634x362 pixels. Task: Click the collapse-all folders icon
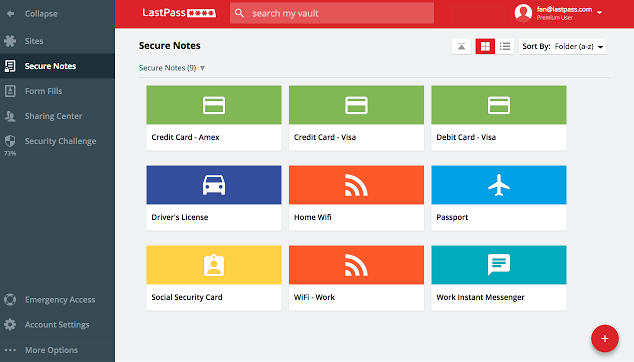pos(461,47)
